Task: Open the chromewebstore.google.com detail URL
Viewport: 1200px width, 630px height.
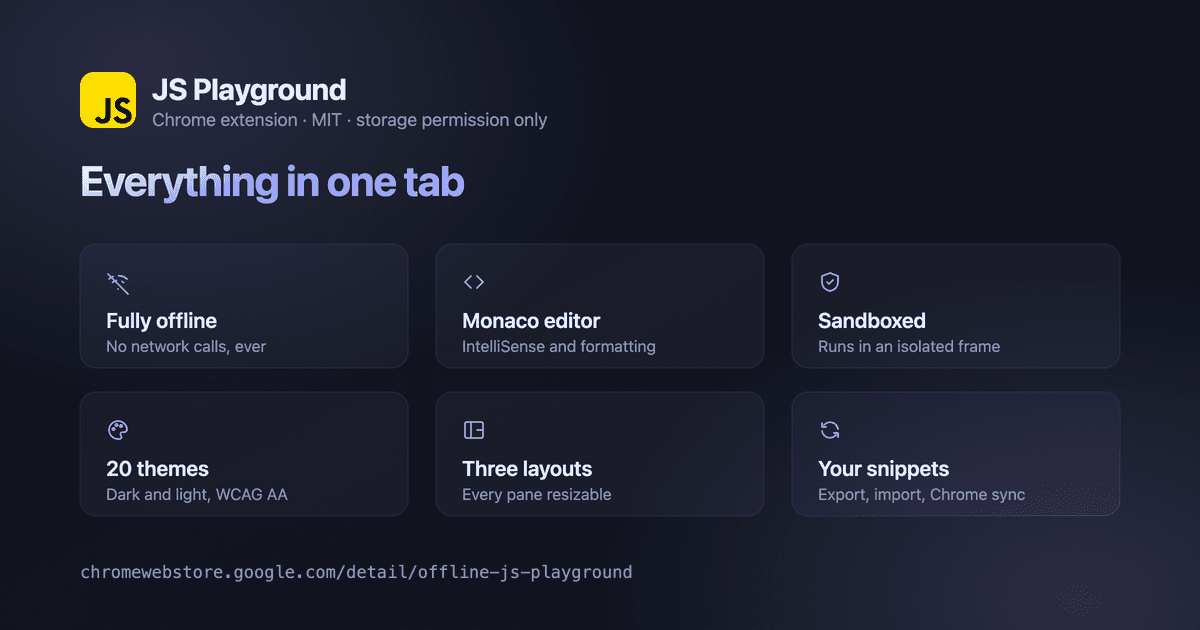Action: [356, 573]
